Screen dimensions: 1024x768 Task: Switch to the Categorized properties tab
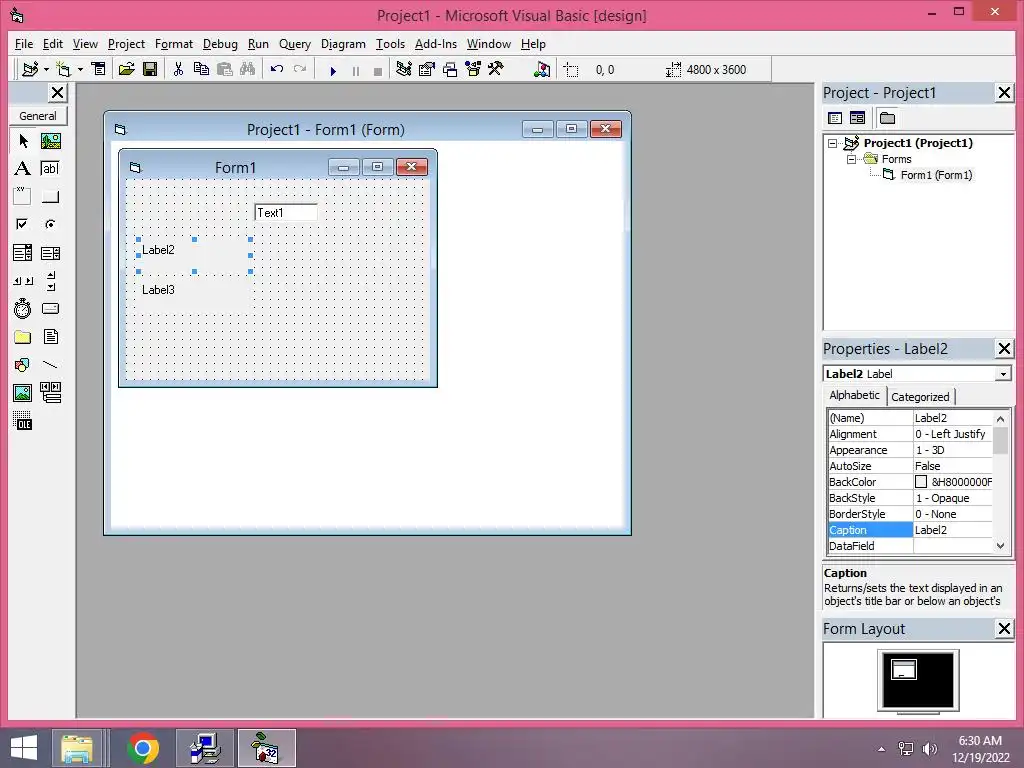(x=920, y=396)
